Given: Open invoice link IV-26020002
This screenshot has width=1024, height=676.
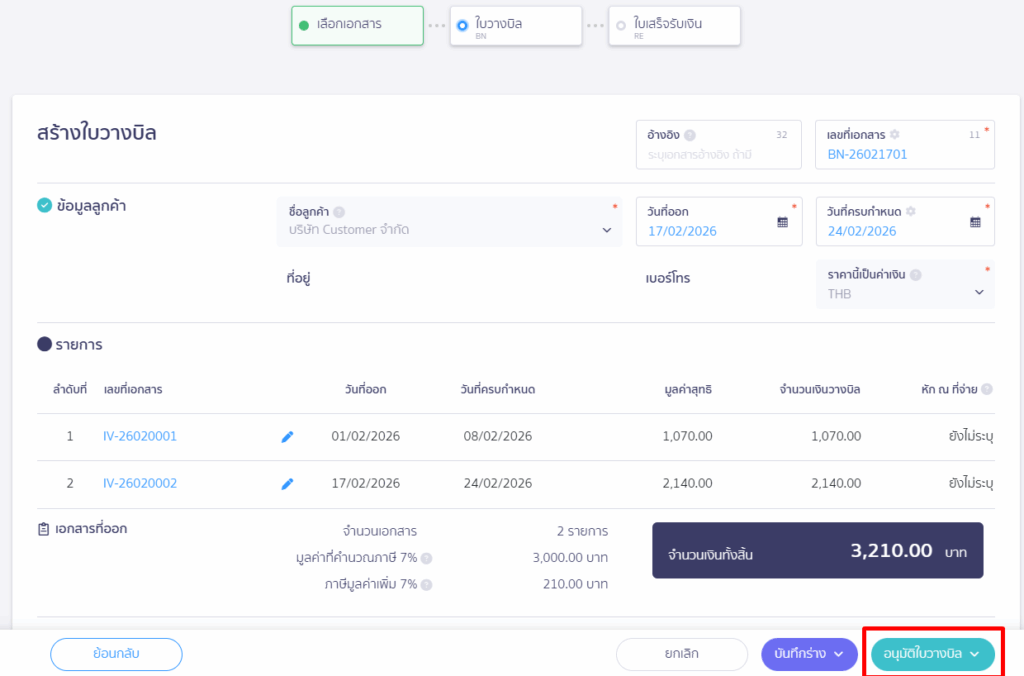Looking at the screenshot, I should pyautogui.click(x=140, y=484).
